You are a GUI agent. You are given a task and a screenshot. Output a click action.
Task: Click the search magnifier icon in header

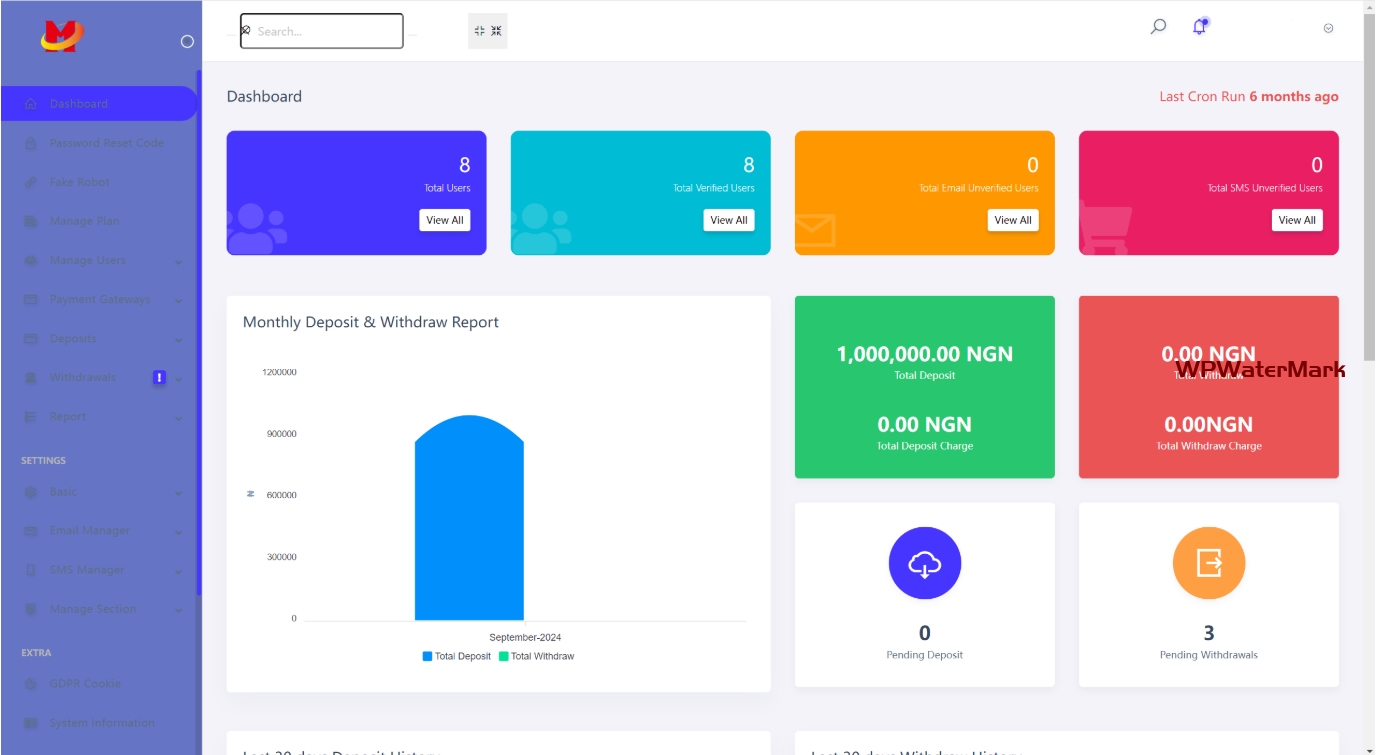[1158, 27]
